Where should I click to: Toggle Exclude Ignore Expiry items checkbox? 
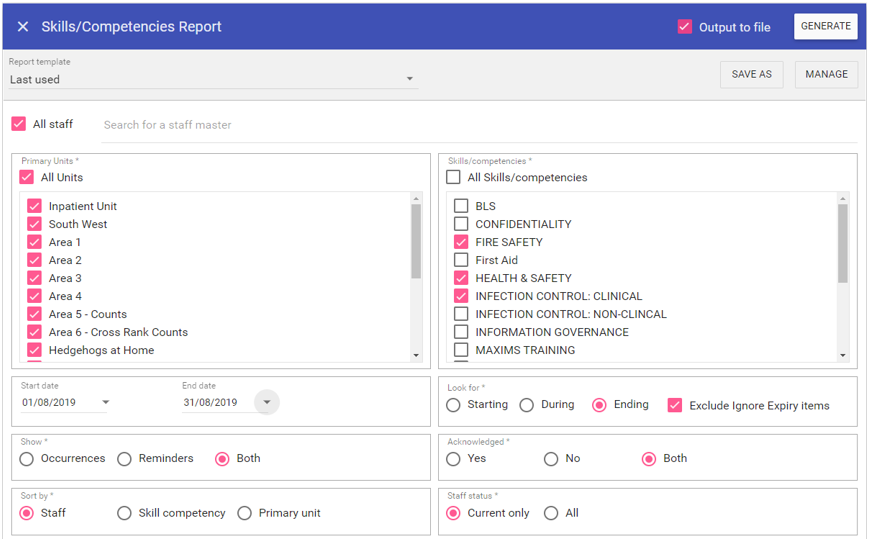click(675, 405)
